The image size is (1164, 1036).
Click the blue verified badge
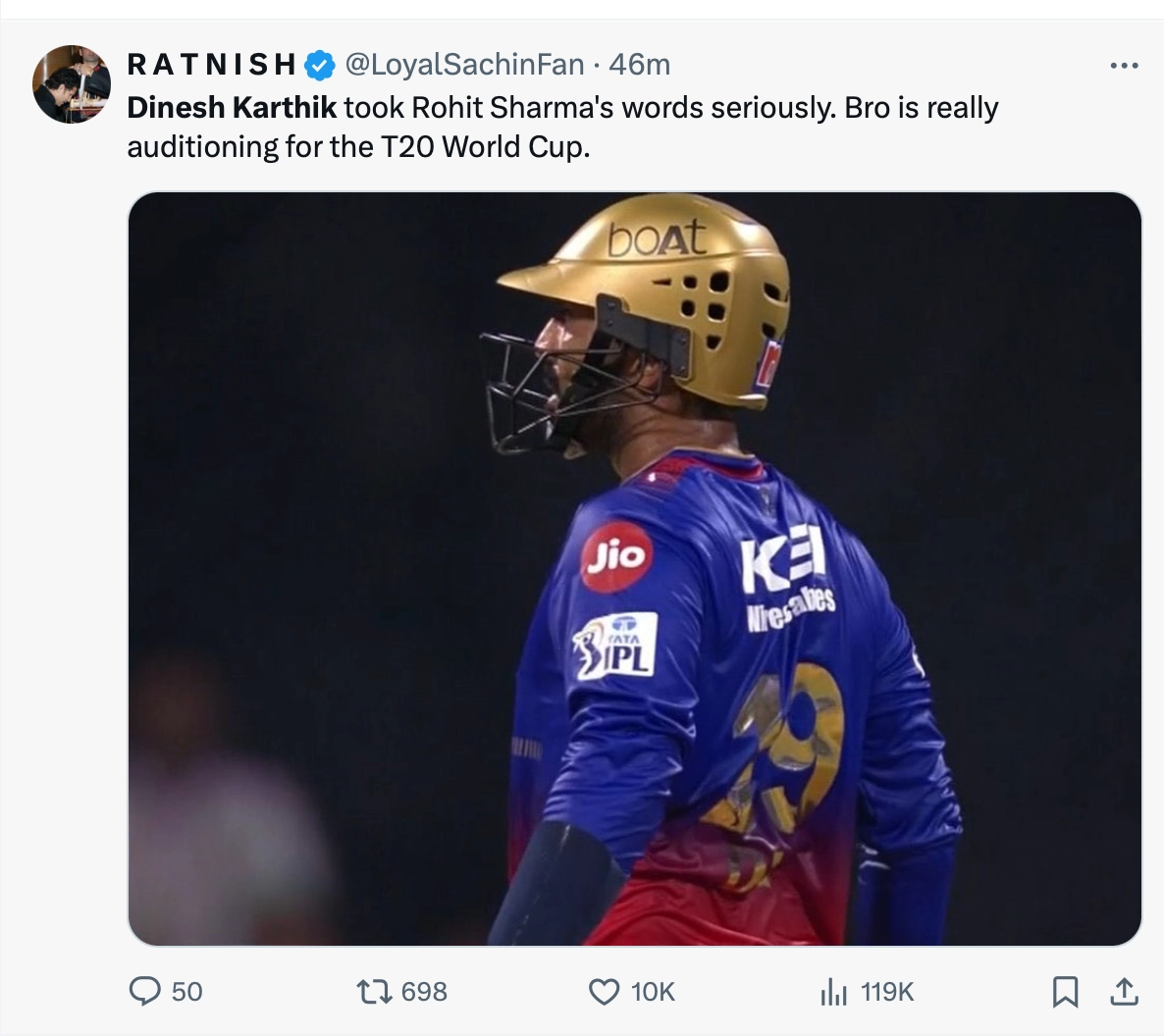tap(319, 66)
